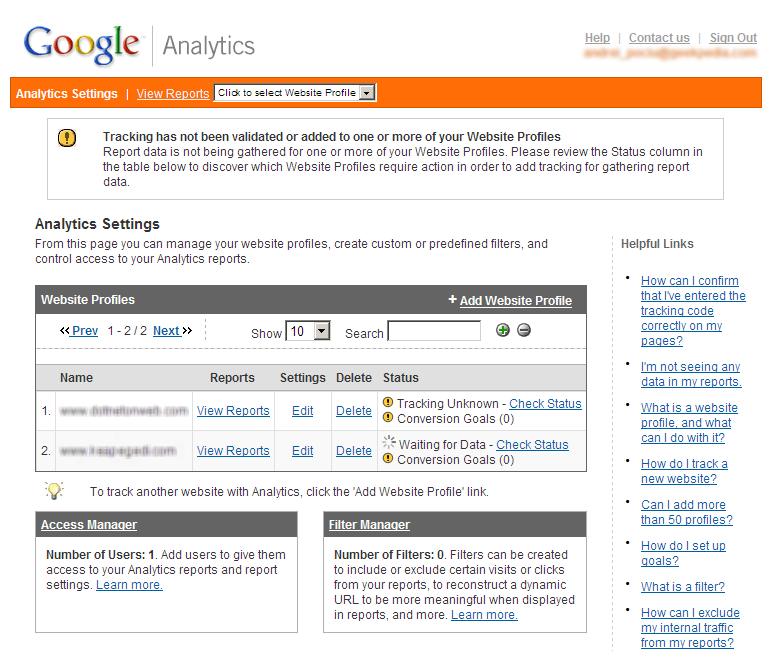Viewport: 771px width, 651px height.
Task: Click the Help link
Action: point(597,38)
